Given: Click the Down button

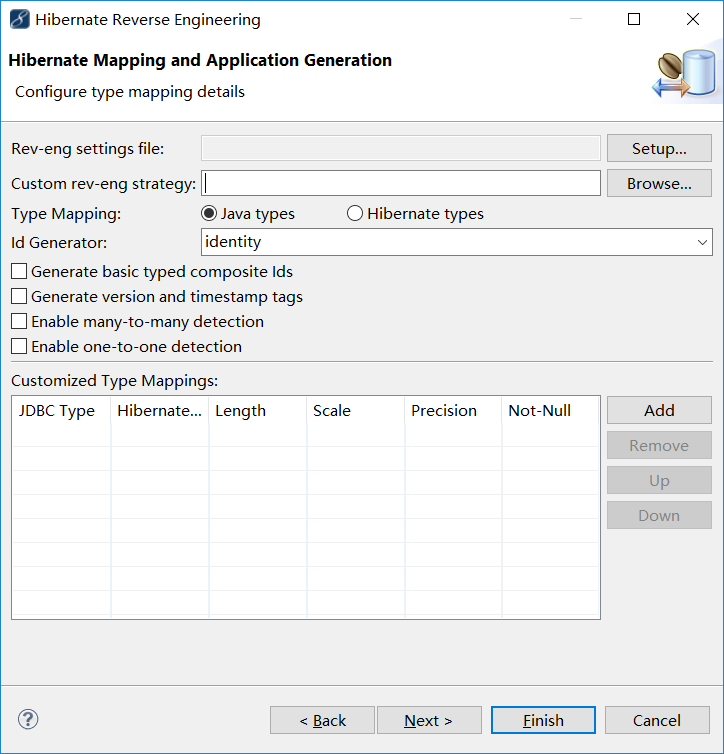Looking at the screenshot, I should (659, 515).
